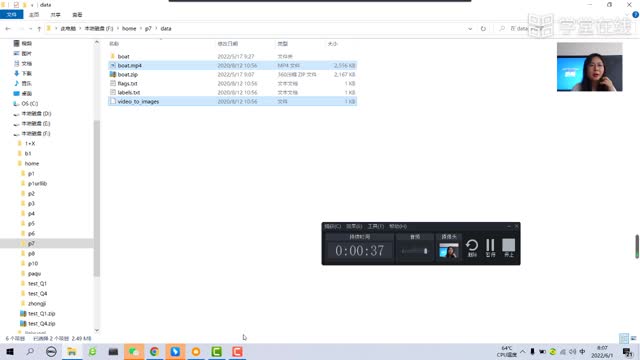Select the p7 folder in sidebar
640x360 pixels.
(x=31, y=243)
